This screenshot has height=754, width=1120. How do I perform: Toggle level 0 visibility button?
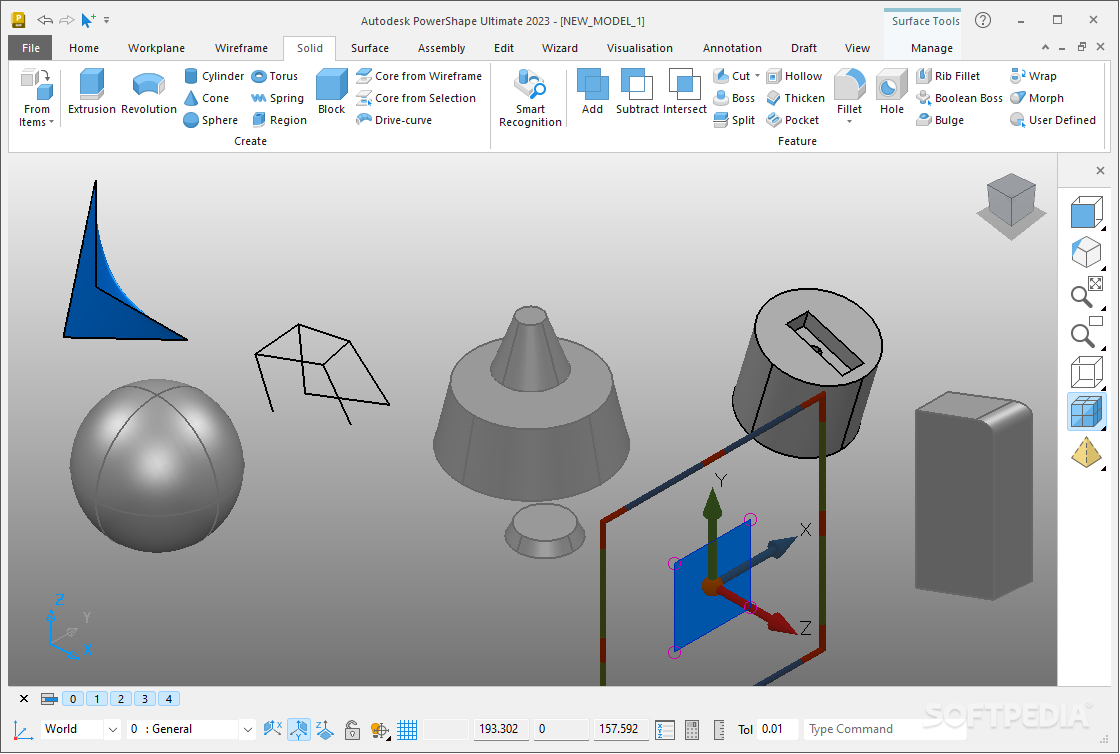[73, 699]
